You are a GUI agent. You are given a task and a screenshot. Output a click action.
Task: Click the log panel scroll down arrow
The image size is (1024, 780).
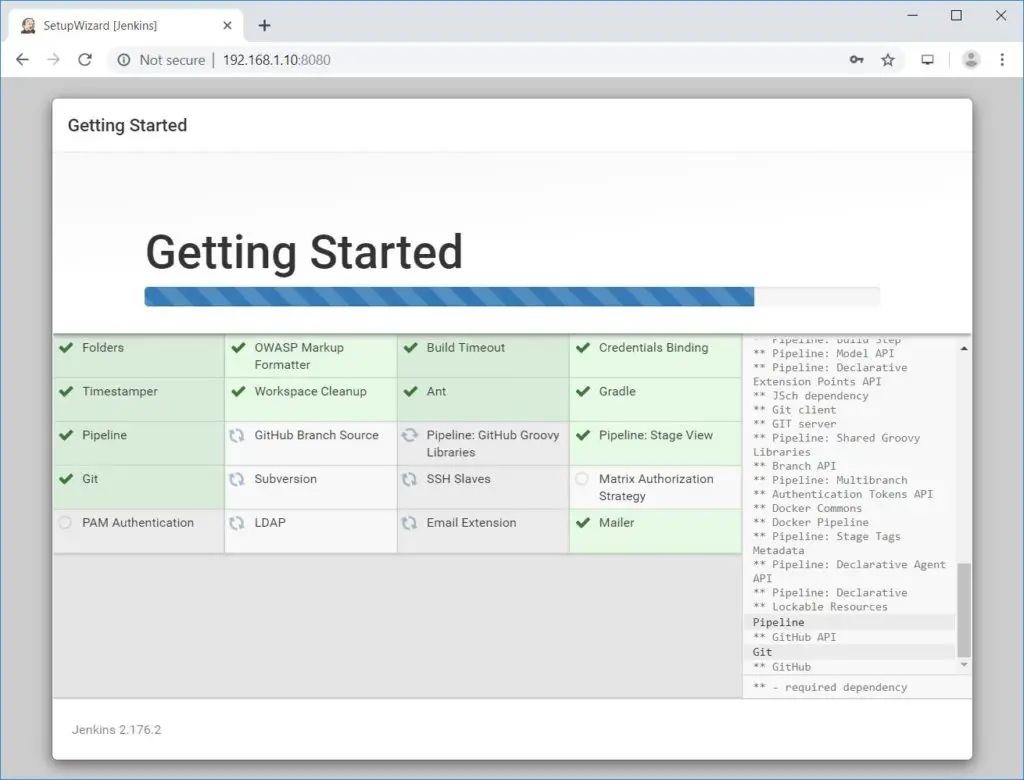964,664
